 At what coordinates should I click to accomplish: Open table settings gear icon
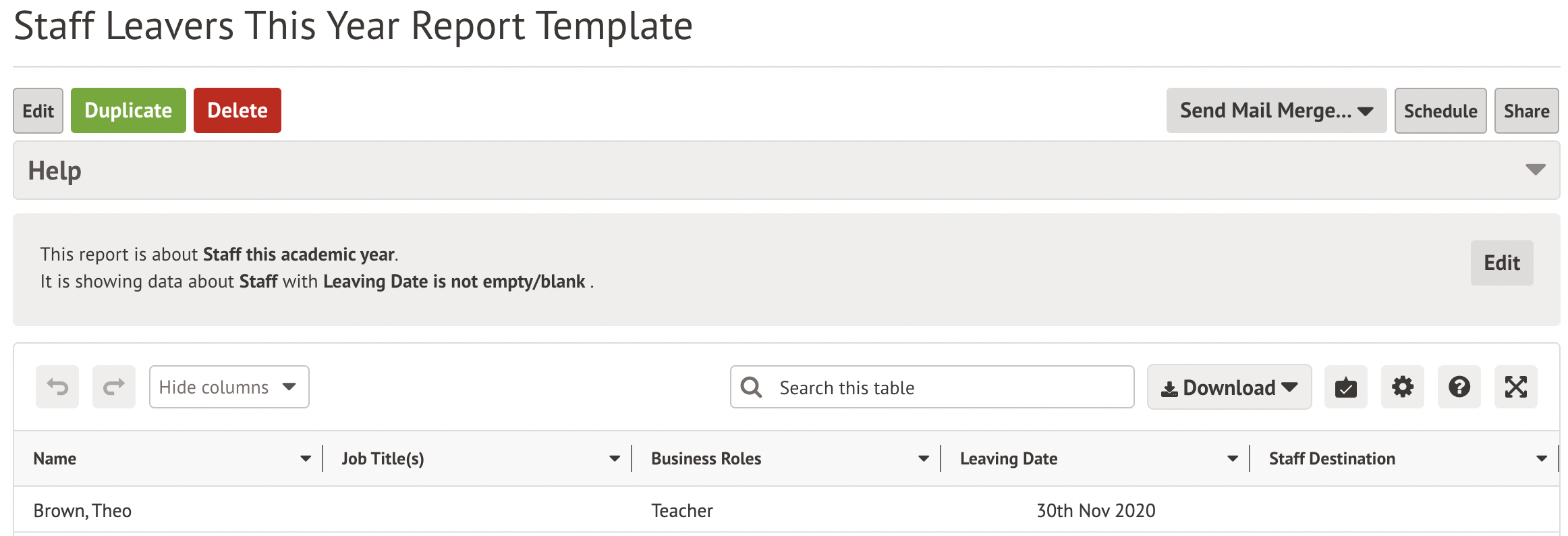pyautogui.click(x=1402, y=387)
